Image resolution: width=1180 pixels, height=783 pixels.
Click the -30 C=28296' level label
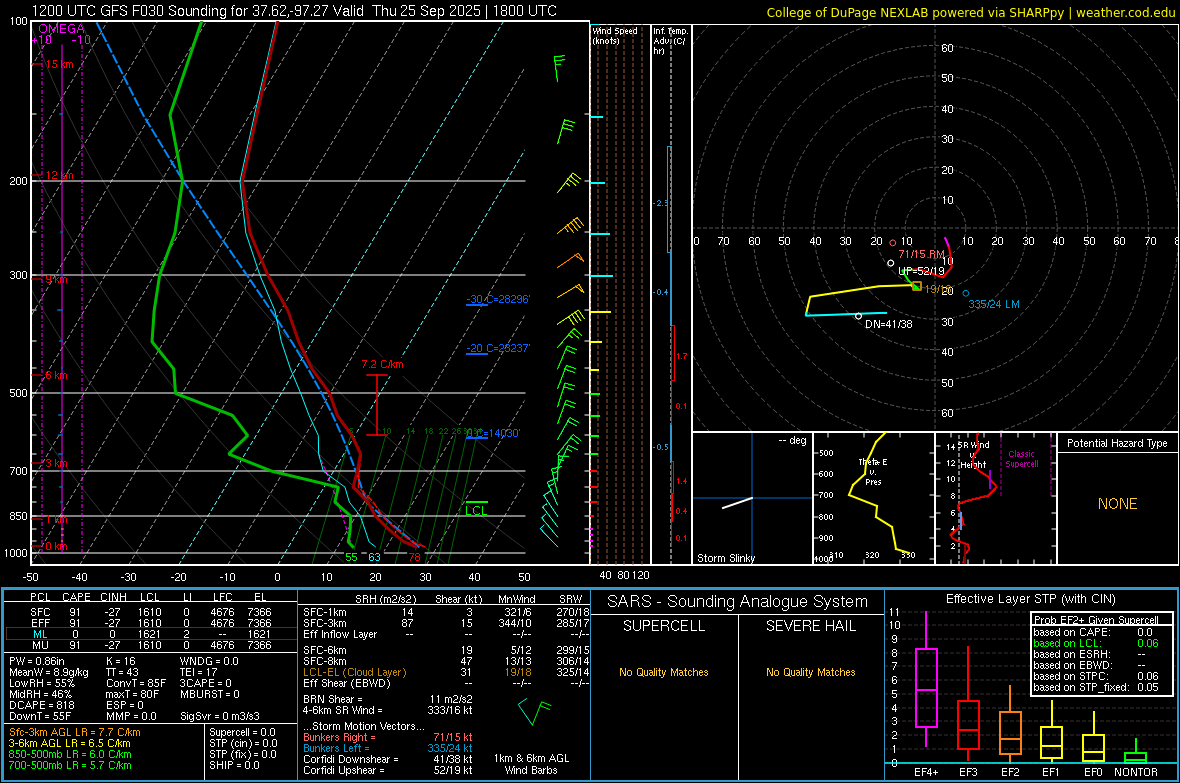point(498,300)
